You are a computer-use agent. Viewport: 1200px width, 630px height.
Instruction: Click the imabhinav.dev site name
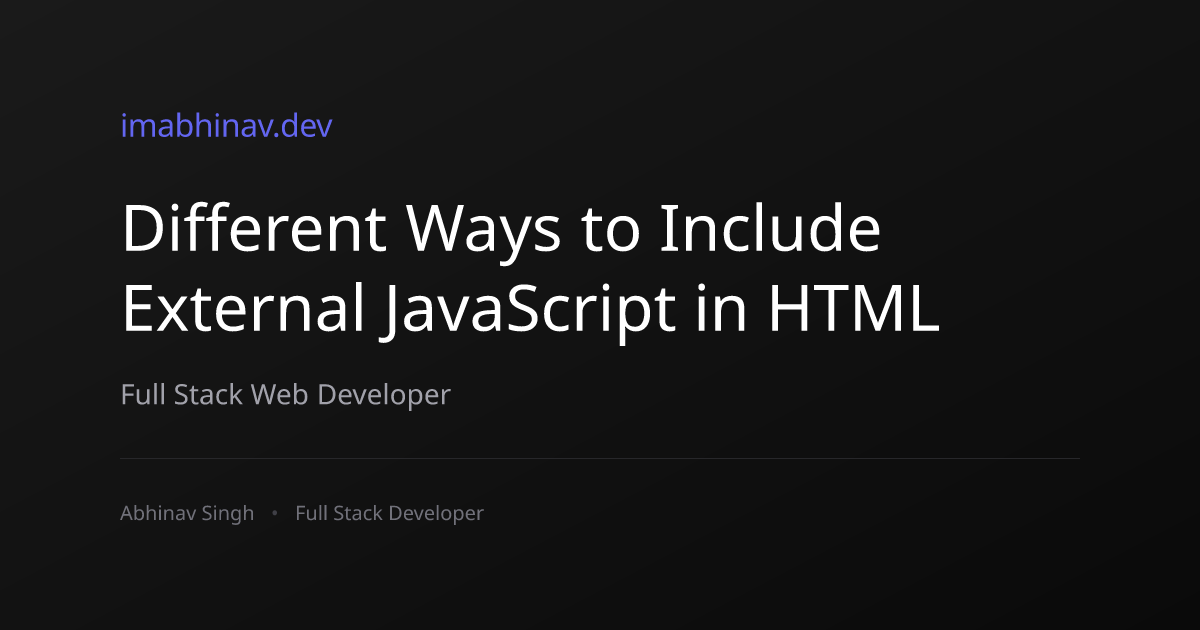(x=227, y=126)
